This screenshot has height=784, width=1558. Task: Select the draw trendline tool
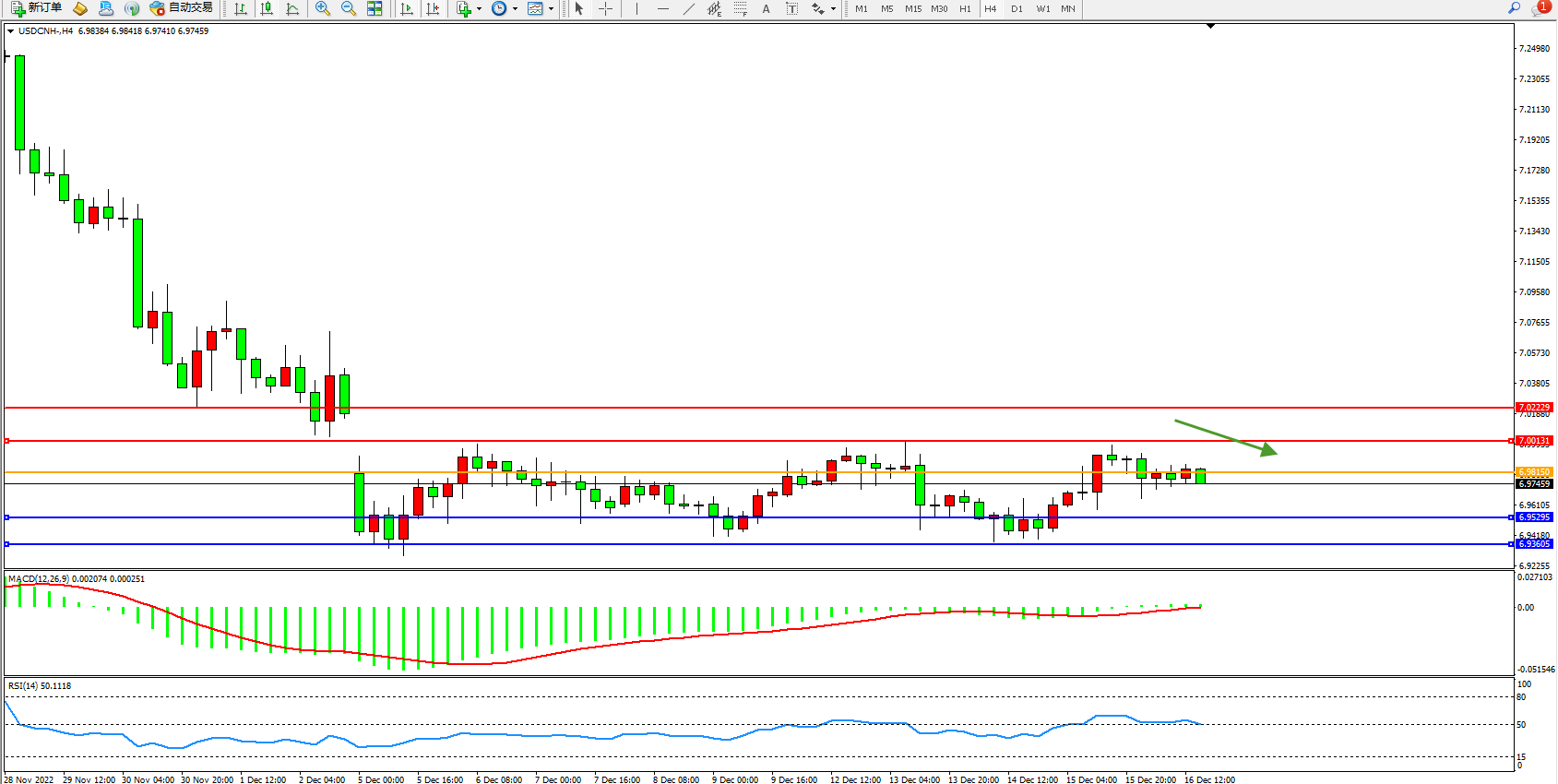coord(688,8)
